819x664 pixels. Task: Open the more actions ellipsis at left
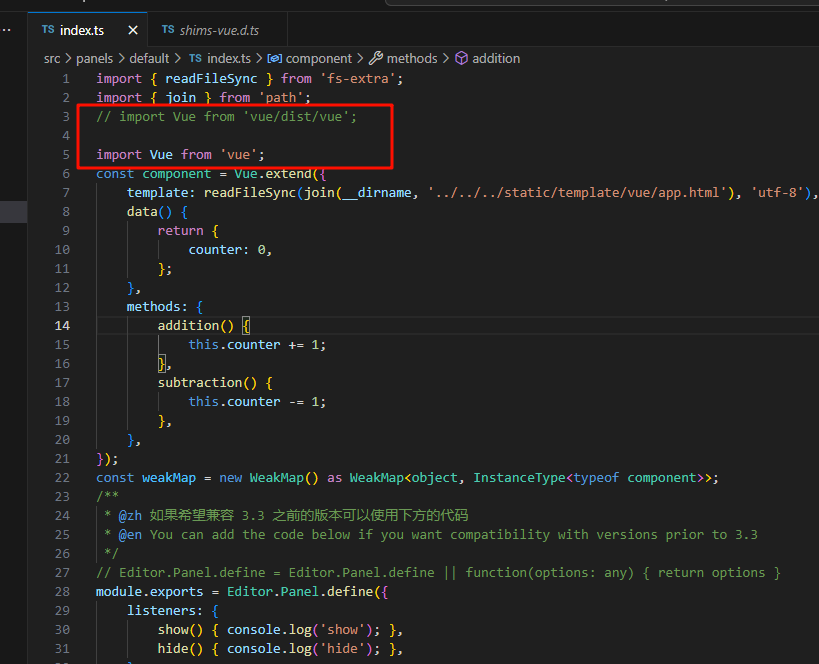click(6, 30)
